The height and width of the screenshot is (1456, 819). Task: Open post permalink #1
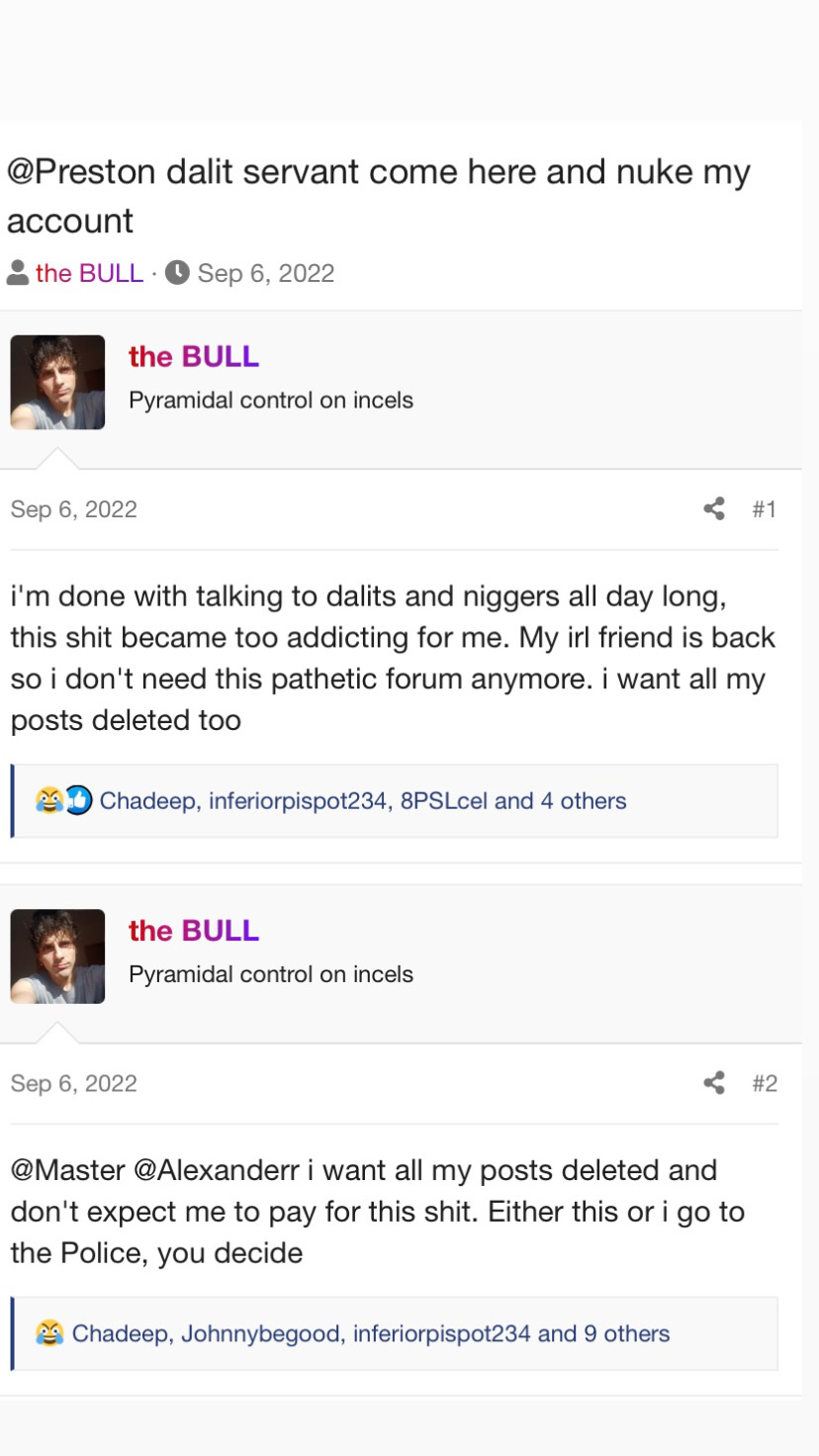click(765, 508)
